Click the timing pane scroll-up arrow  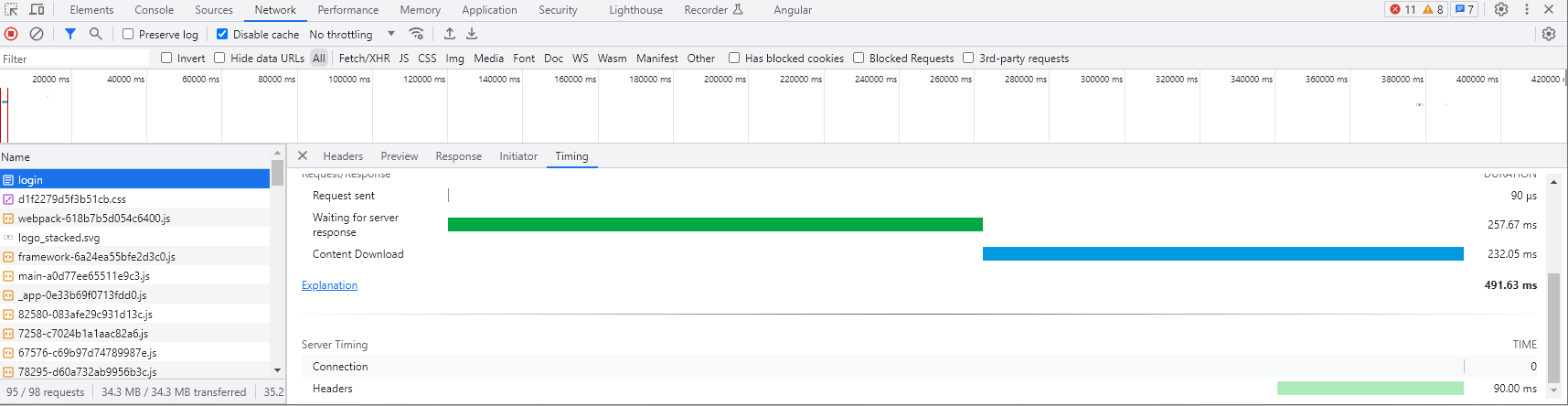click(x=1553, y=182)
